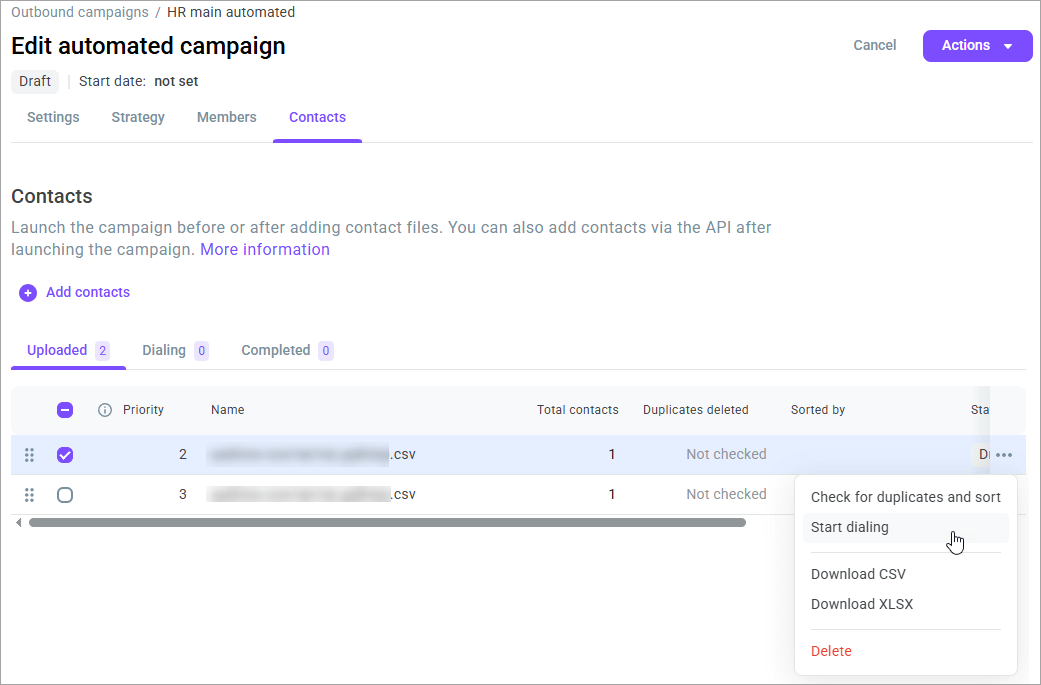
Task: Click the Priority column header
Action: point(143,410)
